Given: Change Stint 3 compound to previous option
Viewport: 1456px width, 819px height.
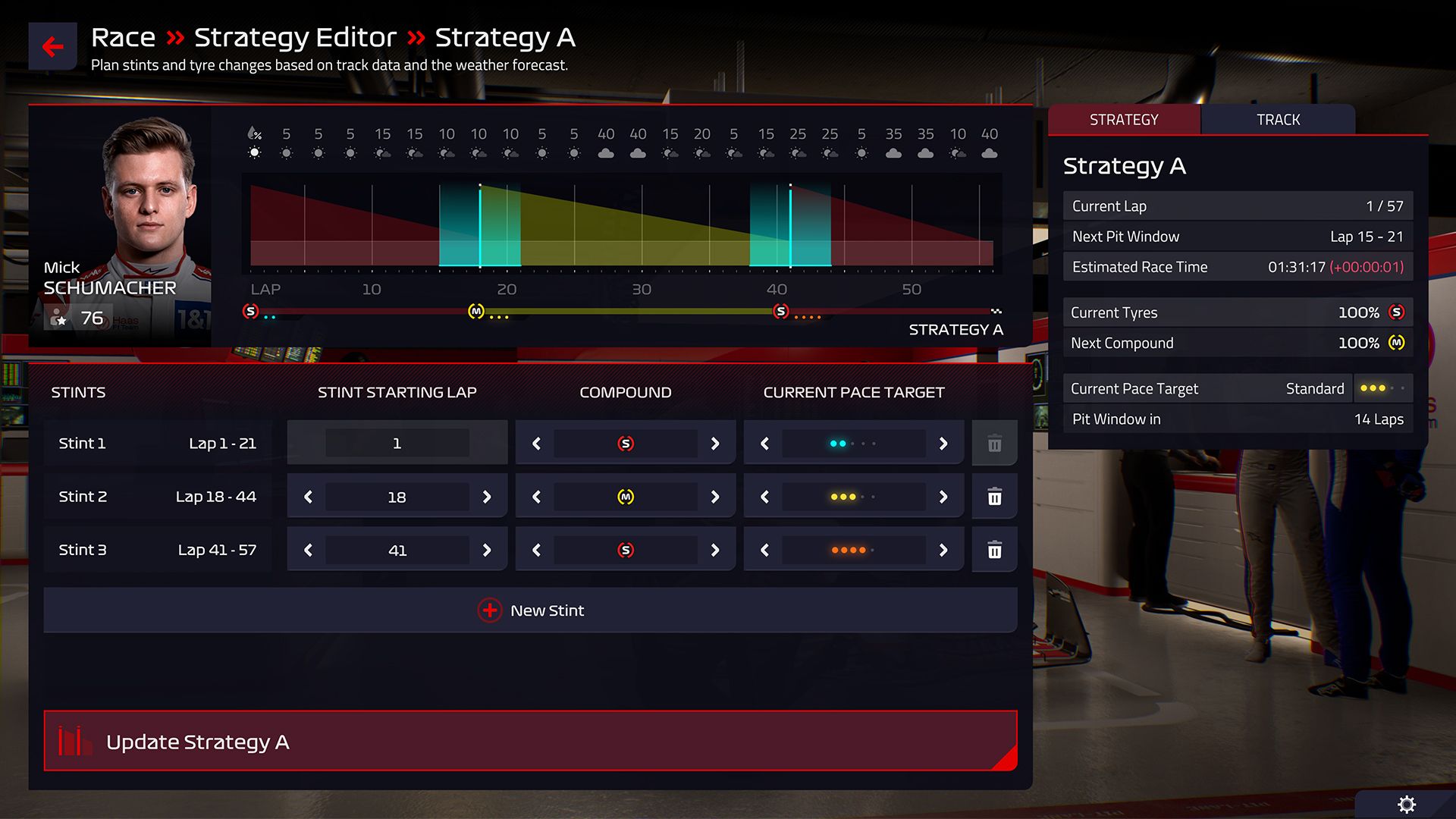Looking at the screenshot, I should pyautogui.click(x=536, y=550).
